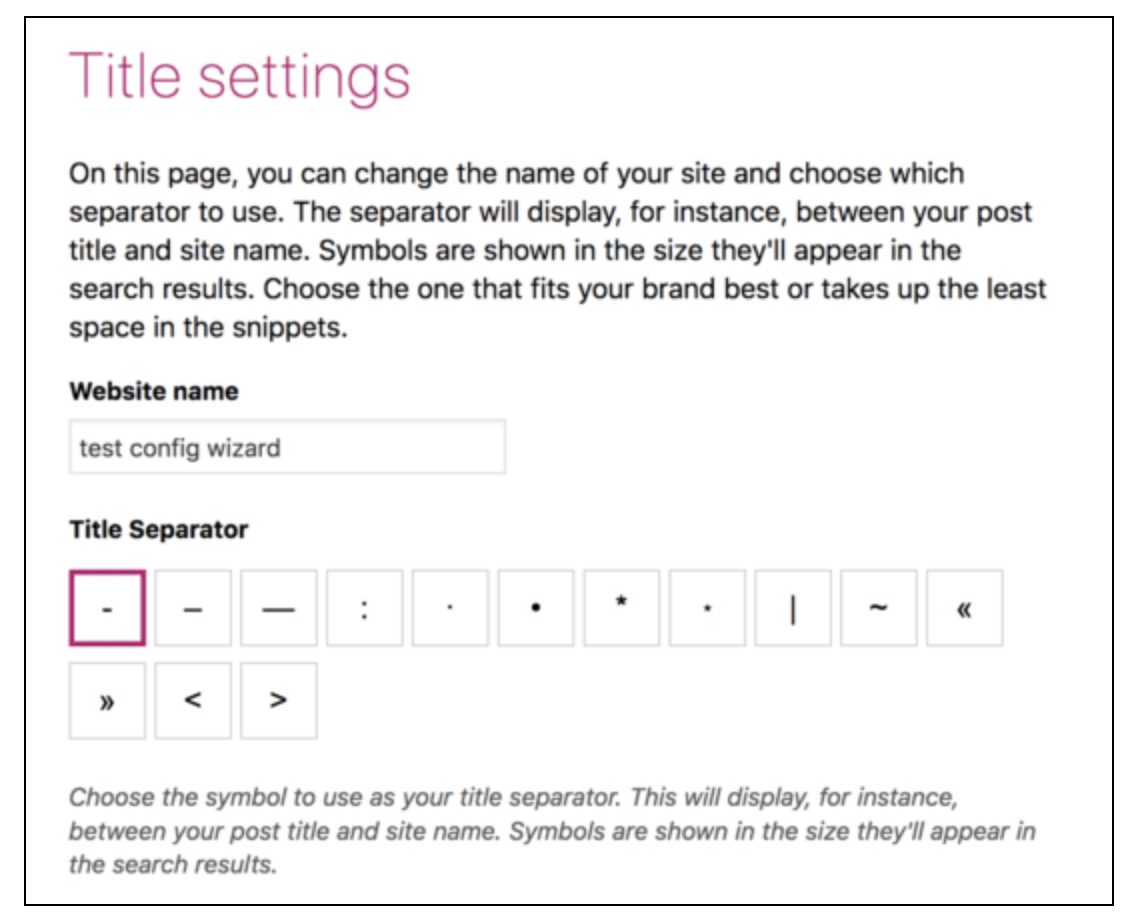Click the "Title Separator" label
The image size is (1134, 922).
point(158,529)
